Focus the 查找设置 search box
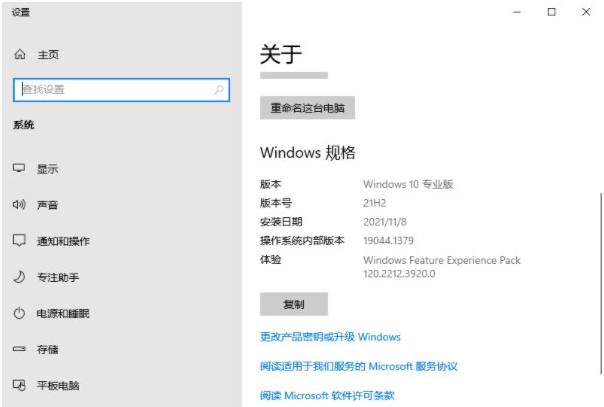Screen dimensions: 604x407 (121, 90)
